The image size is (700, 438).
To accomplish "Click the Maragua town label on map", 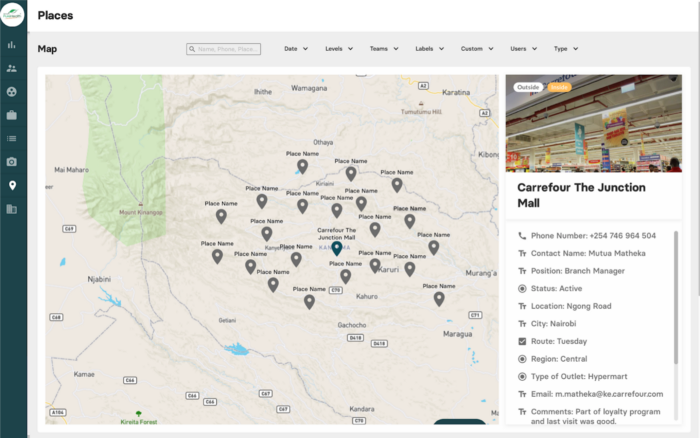I will [458, 334].
